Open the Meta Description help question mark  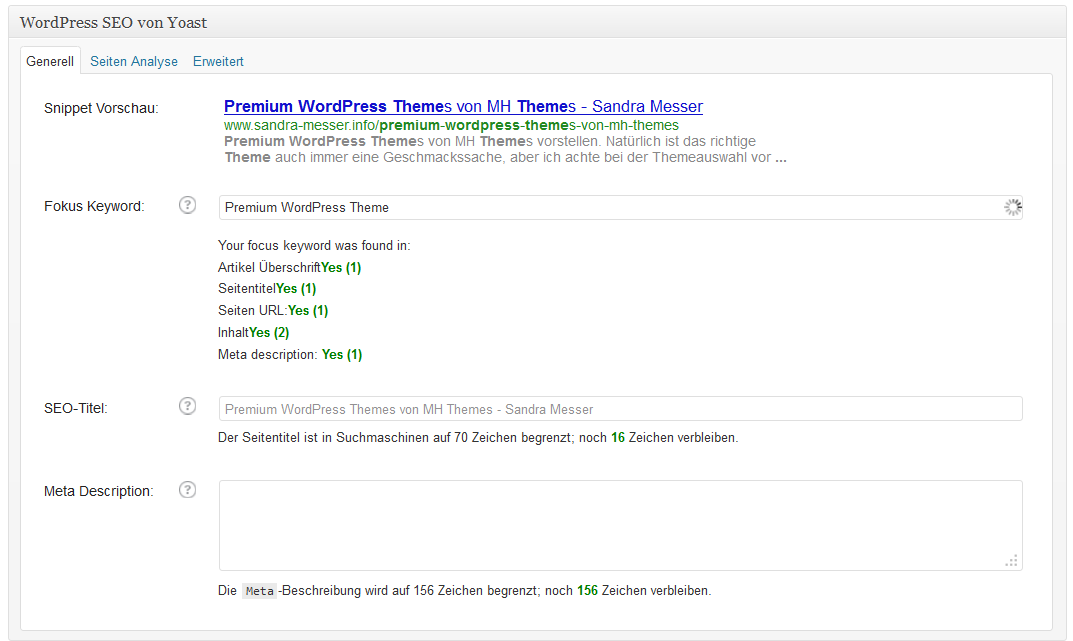click(x=187, y=490)
